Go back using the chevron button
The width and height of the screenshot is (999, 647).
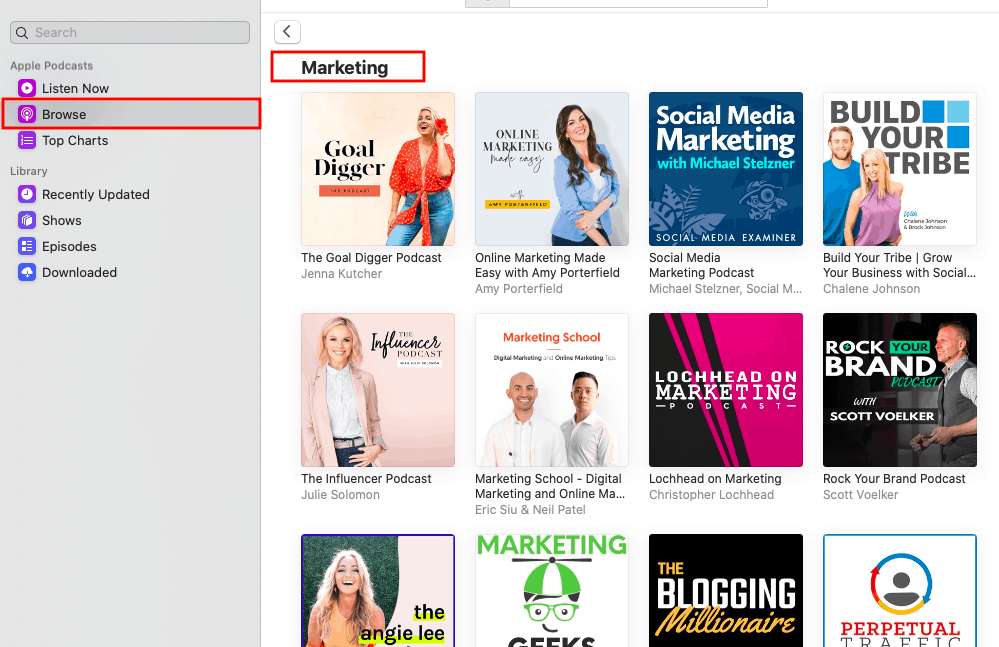[287, 31]
